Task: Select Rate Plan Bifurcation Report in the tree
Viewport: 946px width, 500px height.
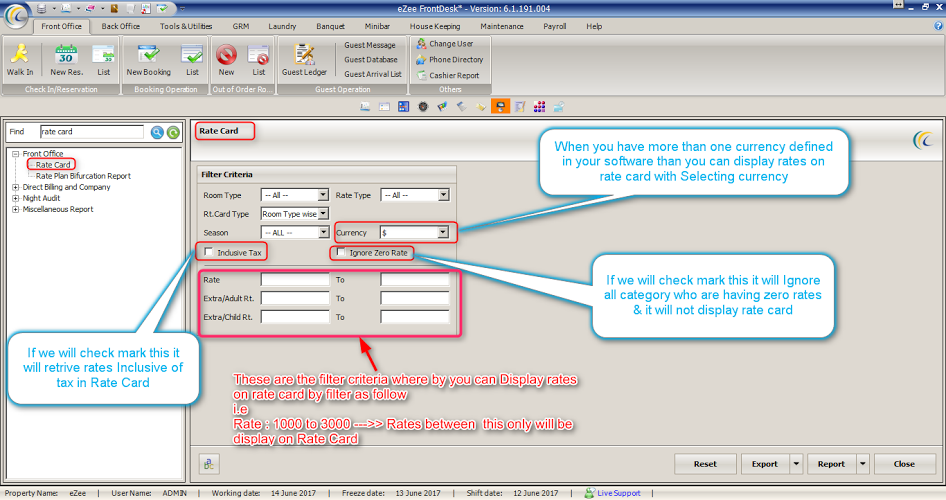Action: pos(83,176)
